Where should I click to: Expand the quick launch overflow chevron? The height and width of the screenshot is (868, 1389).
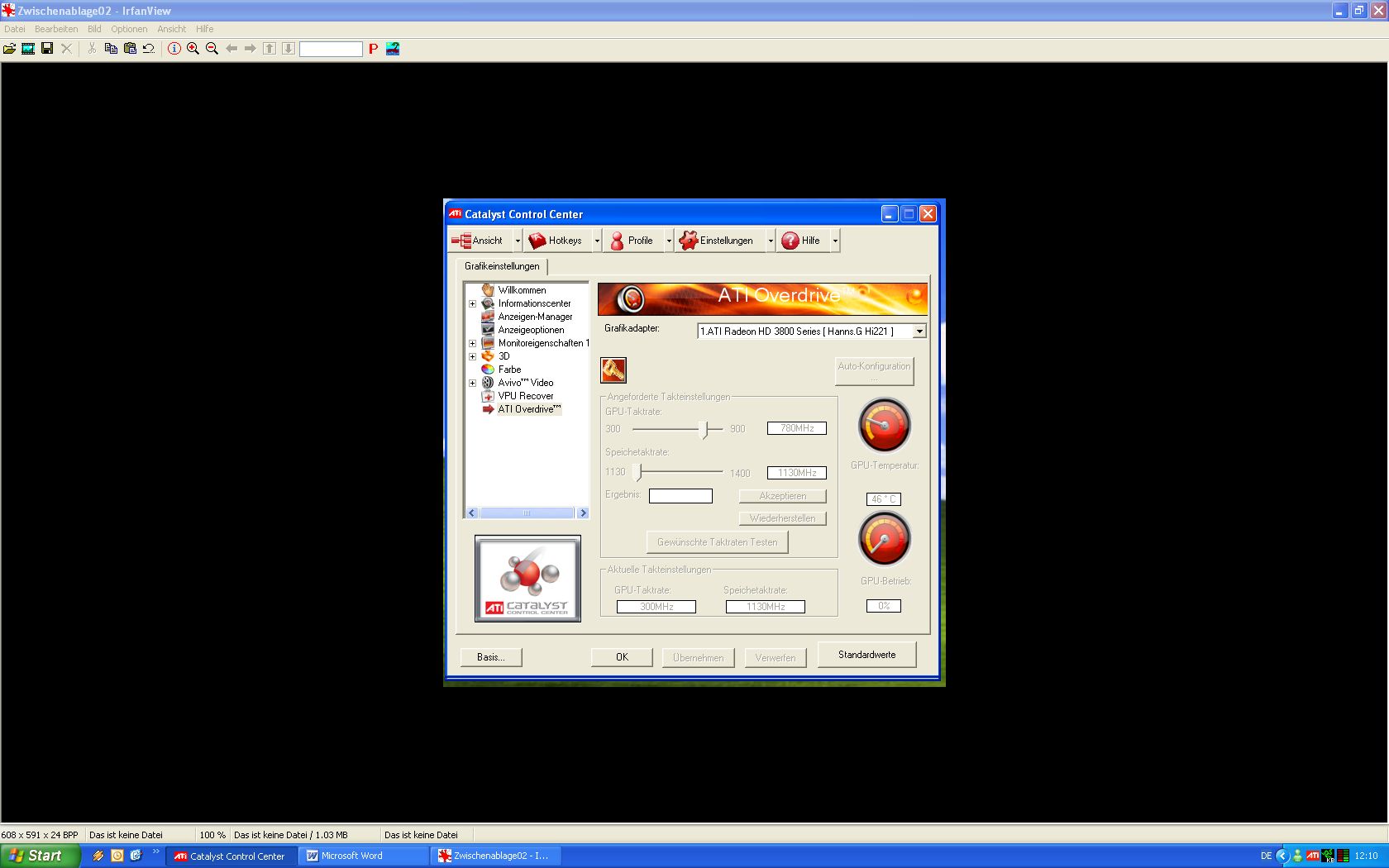click(155, 851)
